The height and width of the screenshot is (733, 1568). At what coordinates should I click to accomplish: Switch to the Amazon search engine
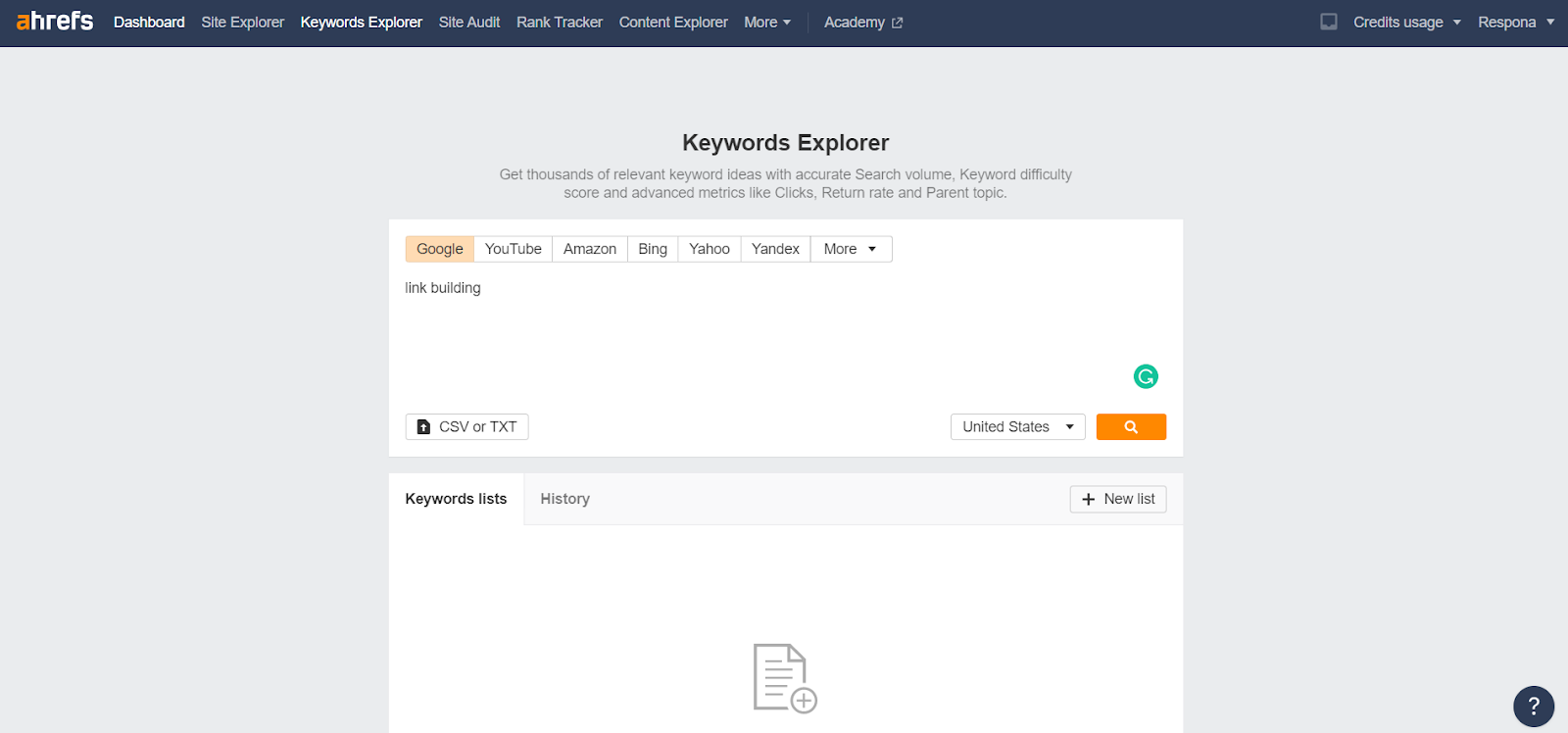[590, 249]
